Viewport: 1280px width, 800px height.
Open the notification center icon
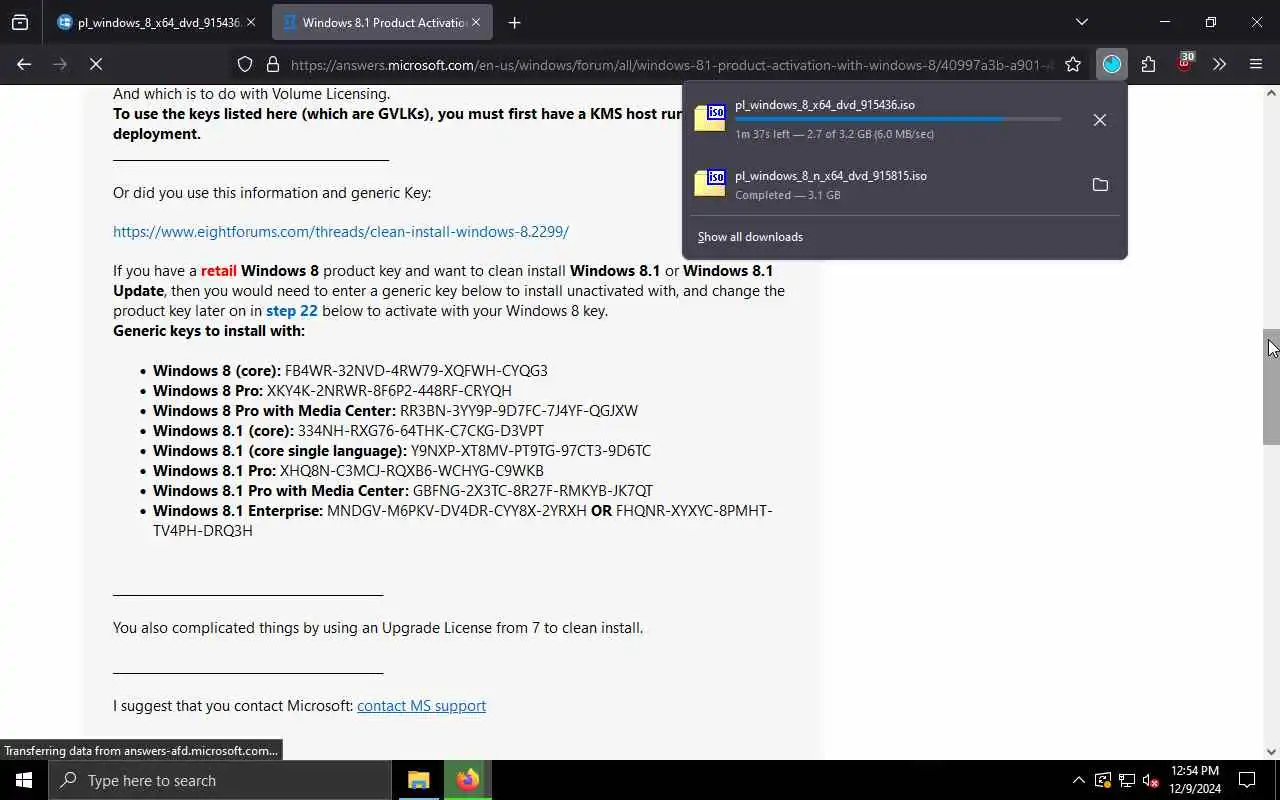tap(1247, 780)
